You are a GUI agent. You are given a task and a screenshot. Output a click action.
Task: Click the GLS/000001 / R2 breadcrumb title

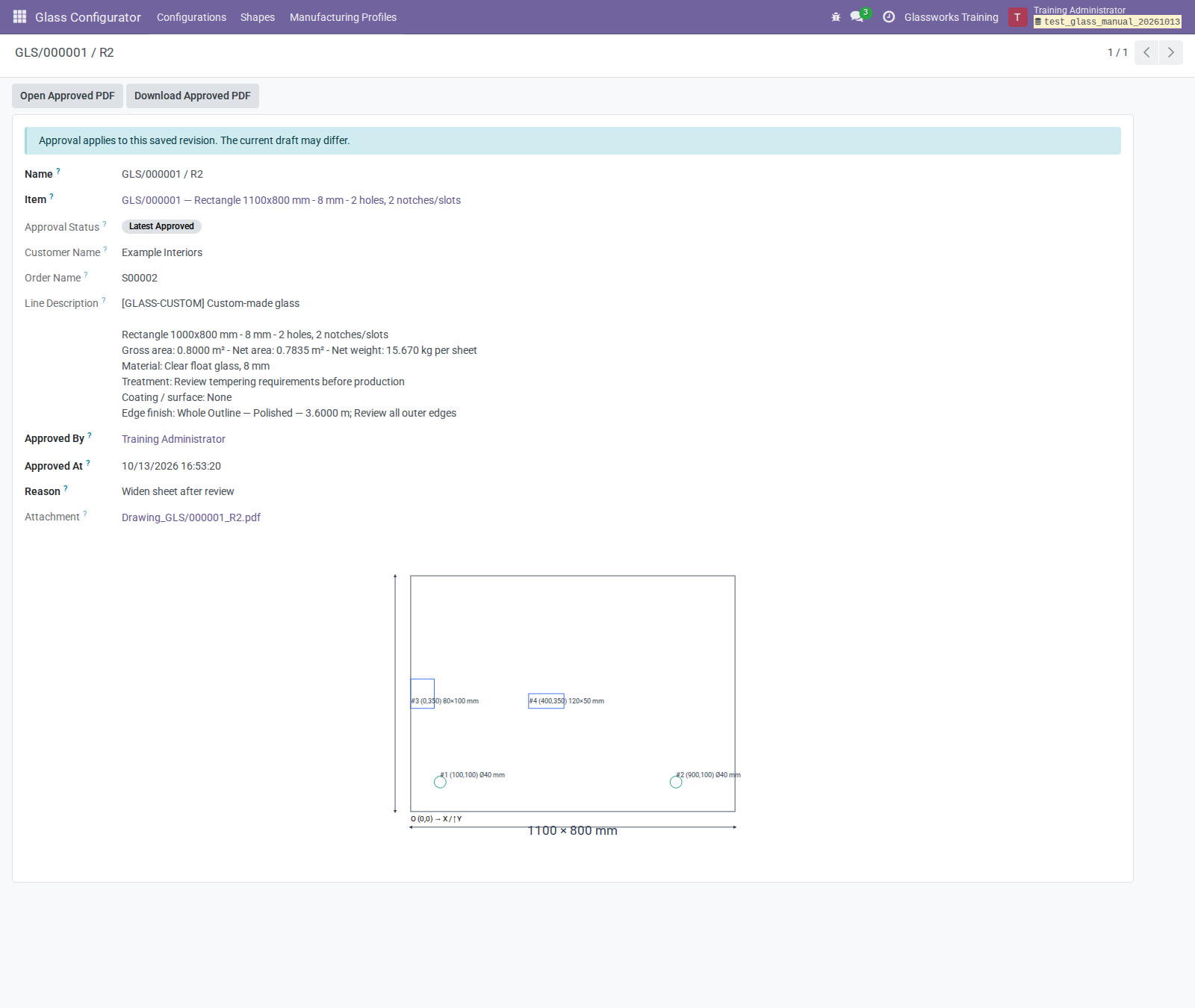64,52
